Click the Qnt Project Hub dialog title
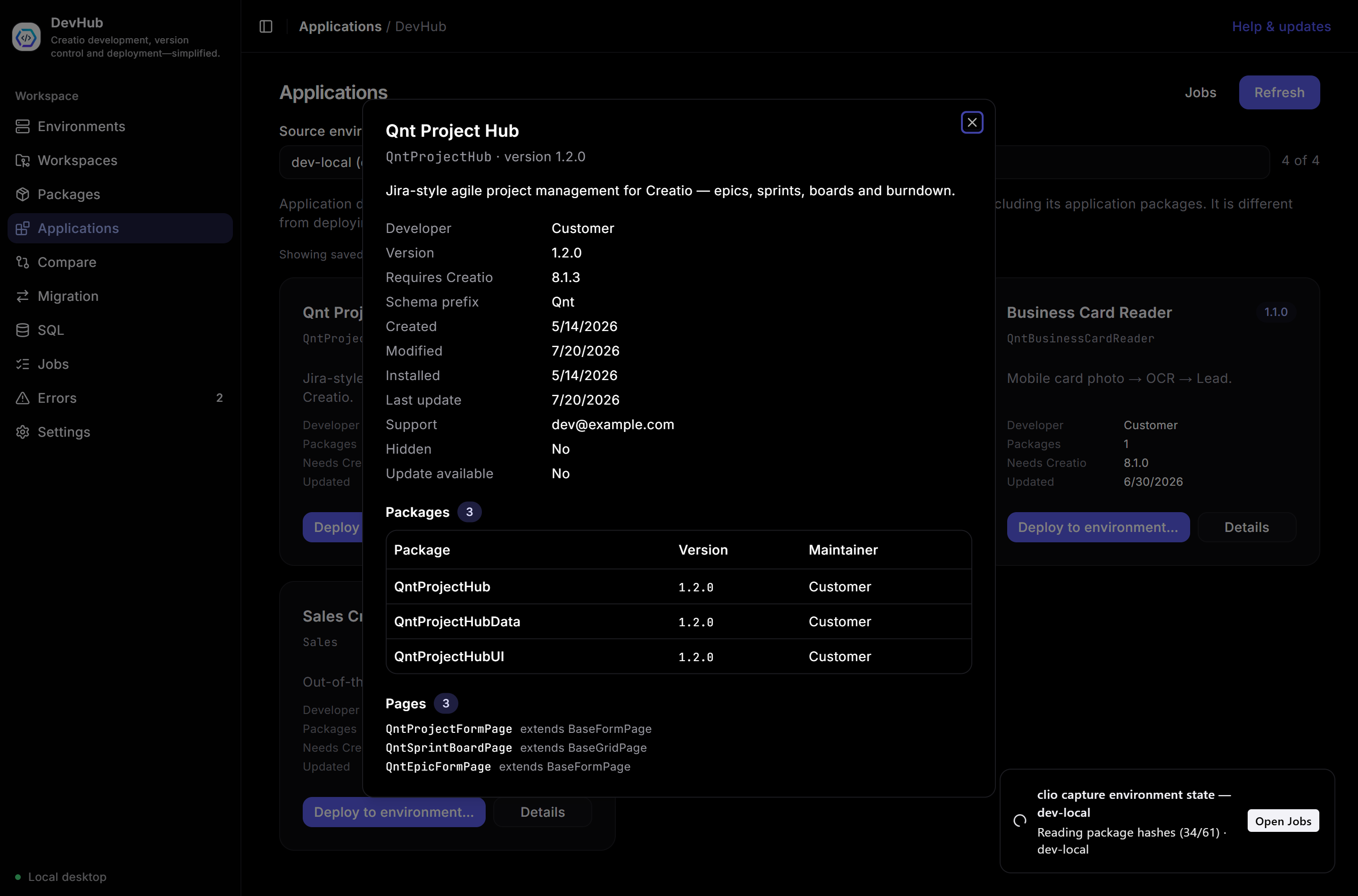Image resolution: width=1358 pixels, height=896 pixels. 452,131
